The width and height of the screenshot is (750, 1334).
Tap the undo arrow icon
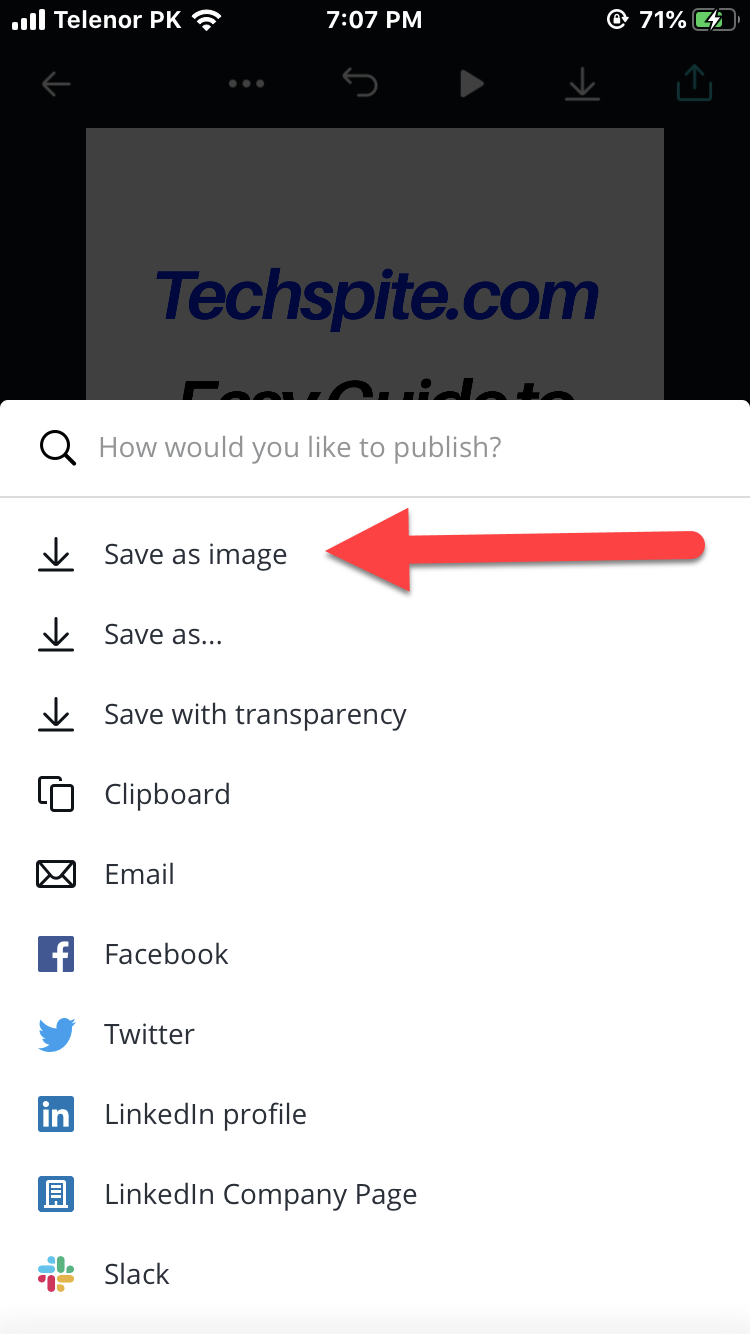[x=359, y=84]
